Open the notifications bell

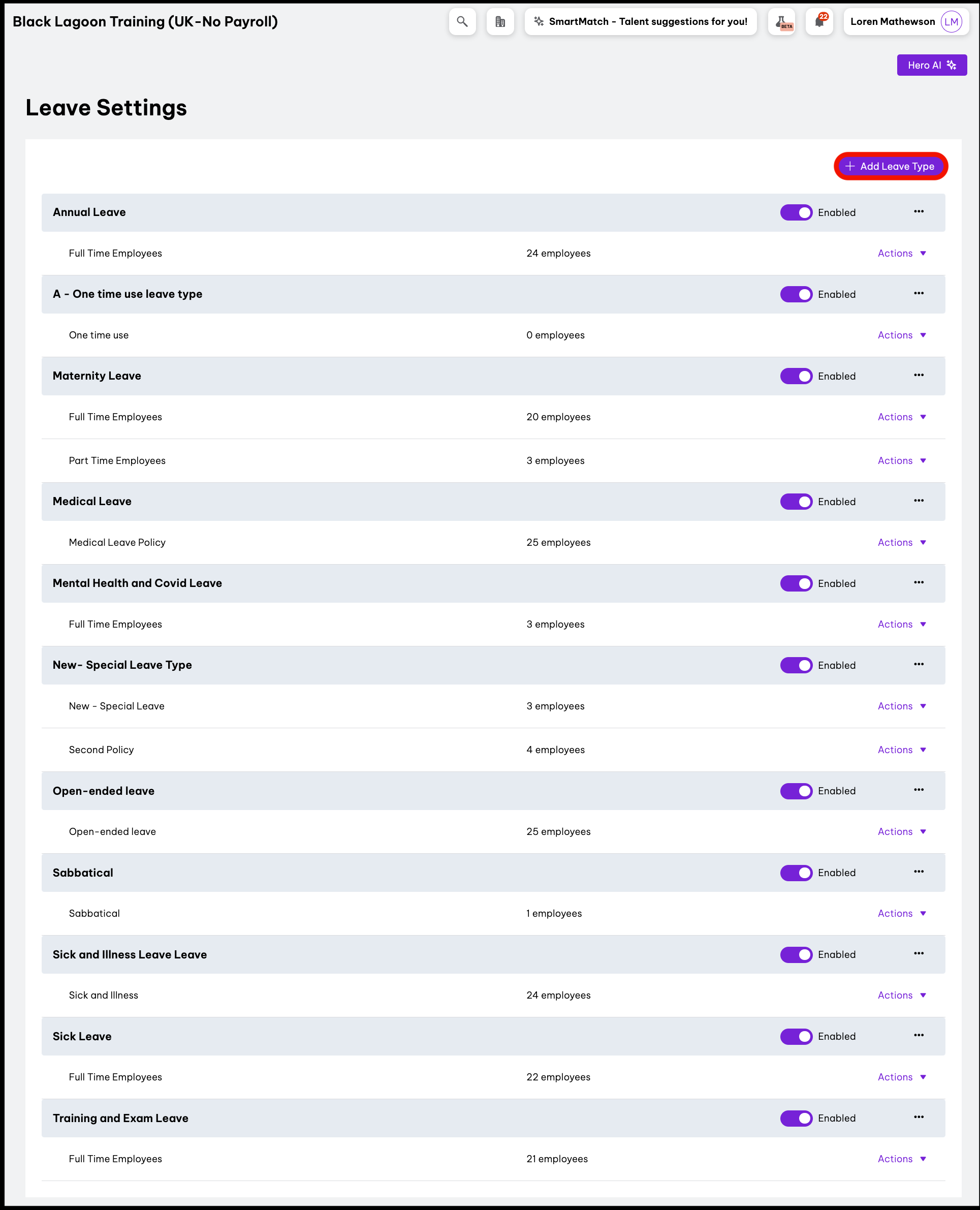point(819,21)
